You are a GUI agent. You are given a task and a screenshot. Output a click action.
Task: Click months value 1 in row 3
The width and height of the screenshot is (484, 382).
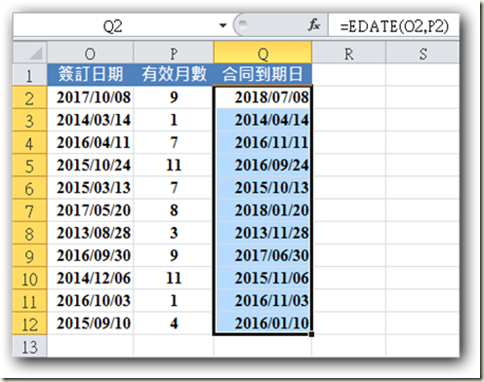[x=173, y=120]
